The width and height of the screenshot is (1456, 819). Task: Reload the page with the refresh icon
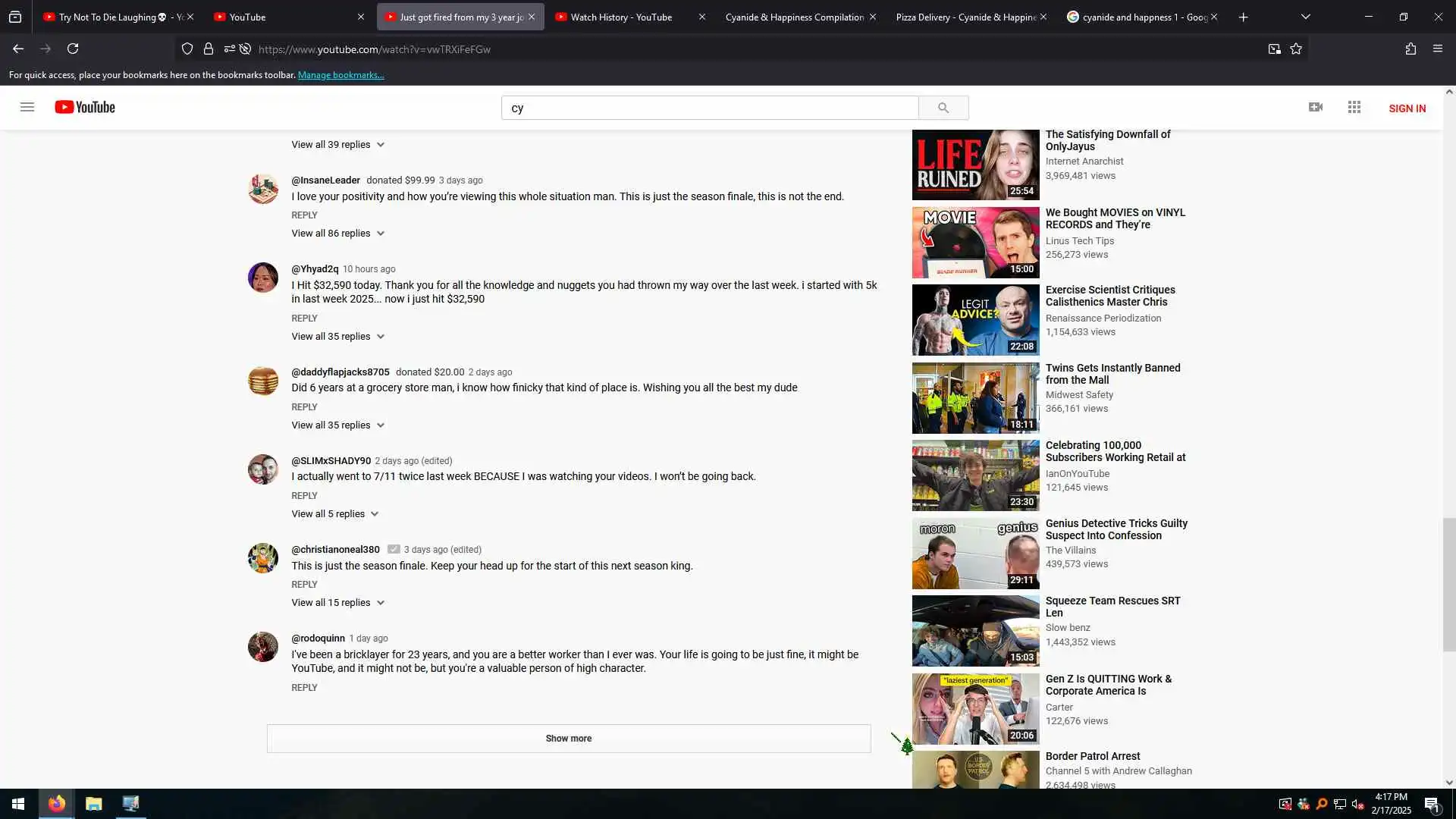[73, 49]
